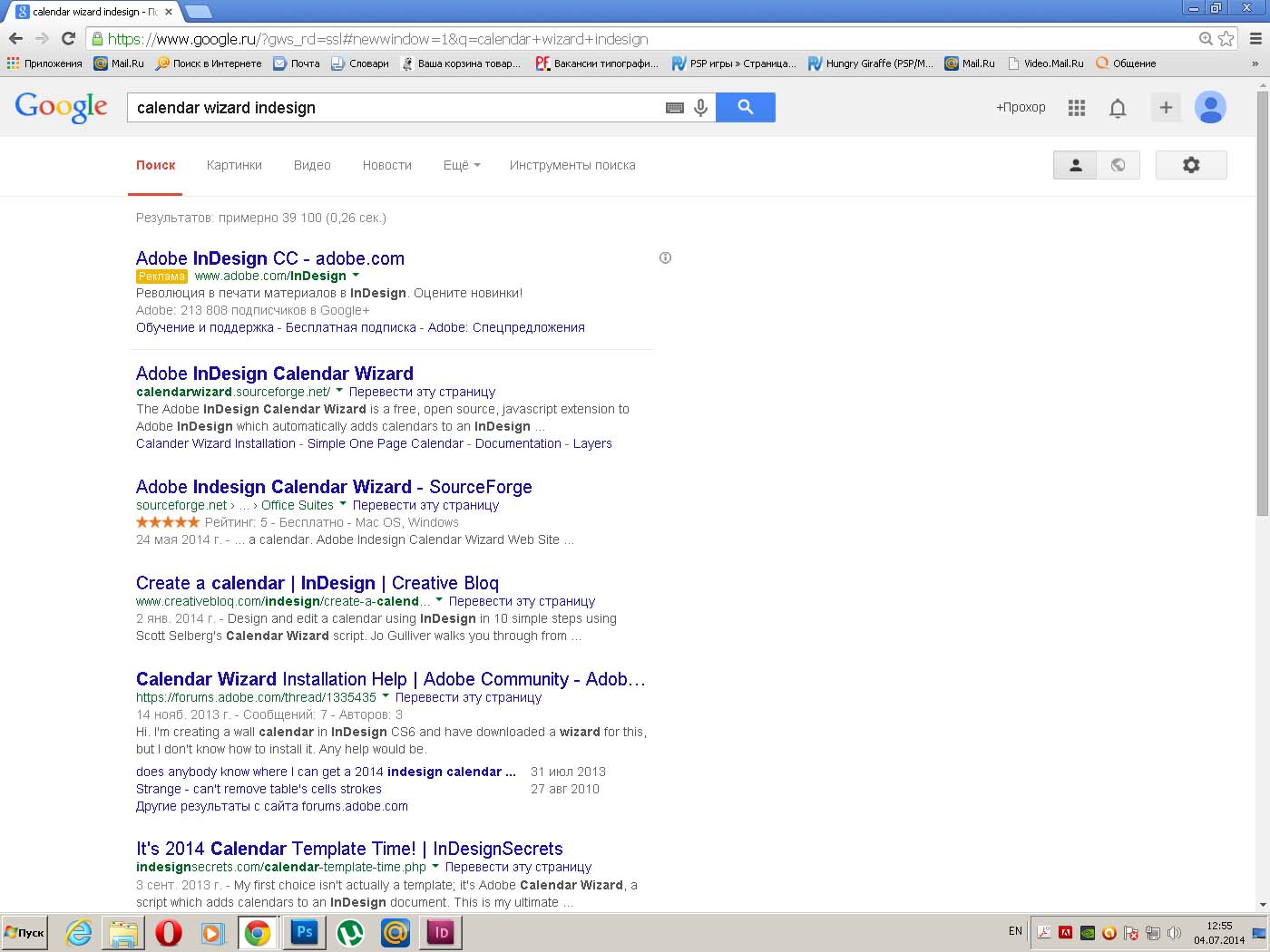Open the on-screen keyboard icon
Screen dimensions: 1270x952
click(674, 107)
